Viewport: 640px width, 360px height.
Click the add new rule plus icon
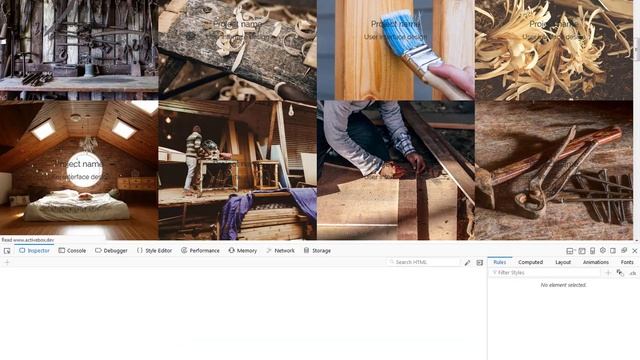(608, 273)
